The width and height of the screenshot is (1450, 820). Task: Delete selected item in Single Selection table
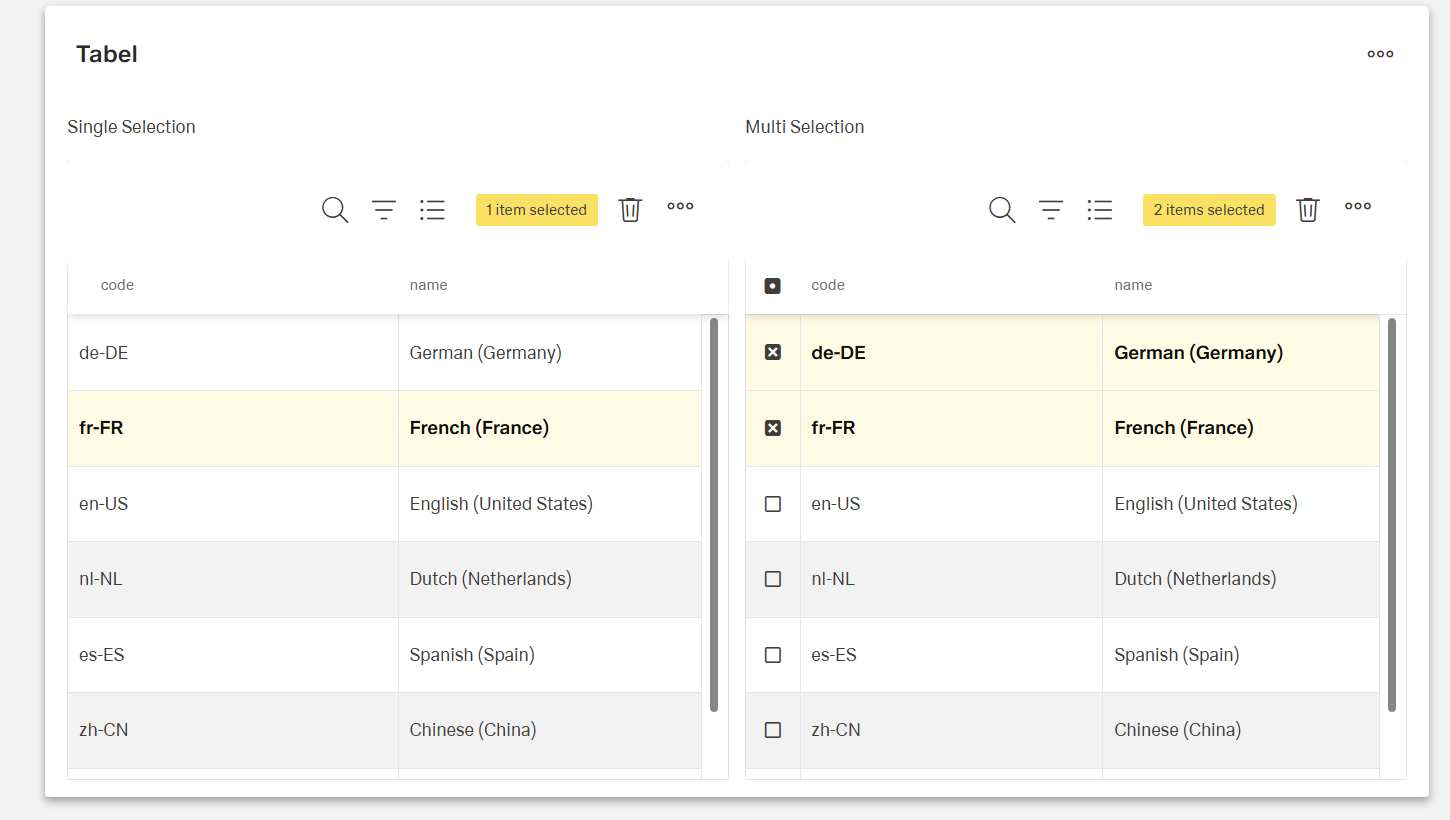click(630, 210)
